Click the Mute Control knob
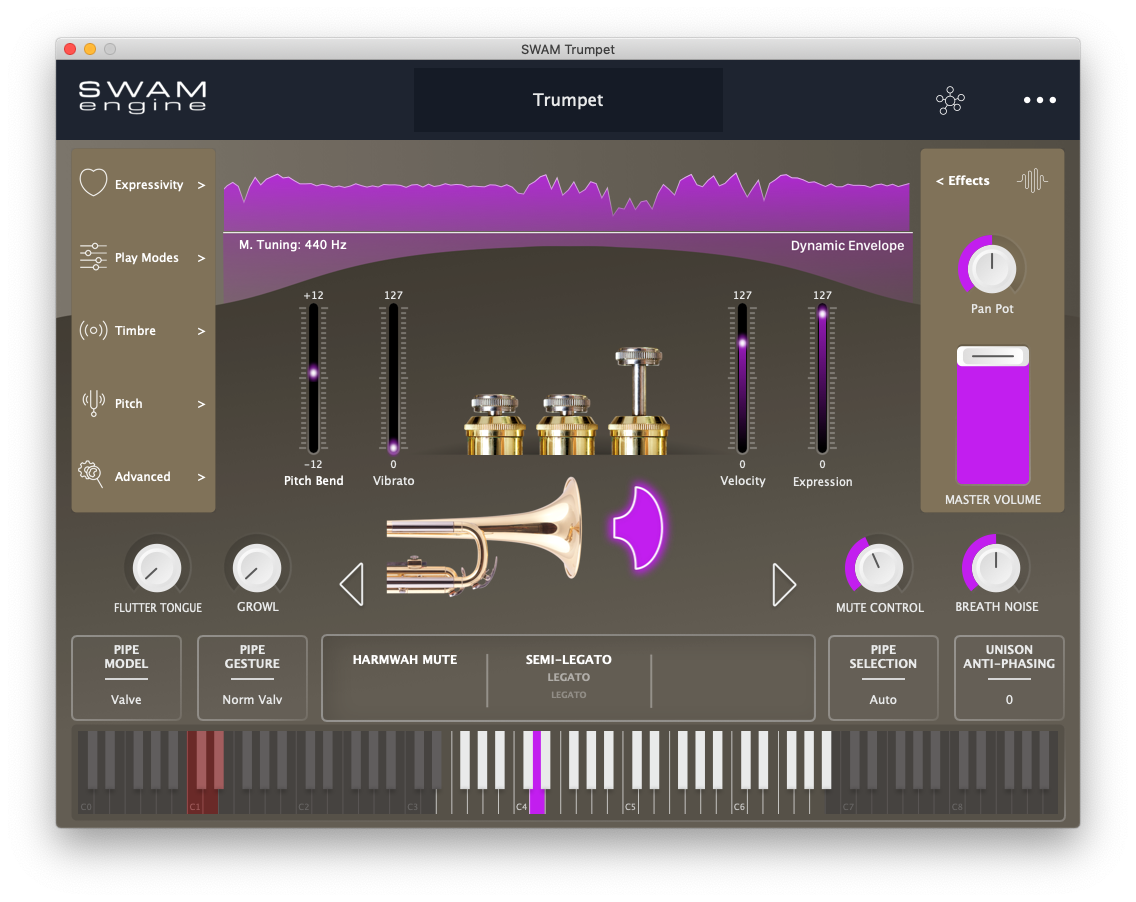This screenshot has width=1136, height=902. click(879, 568)
